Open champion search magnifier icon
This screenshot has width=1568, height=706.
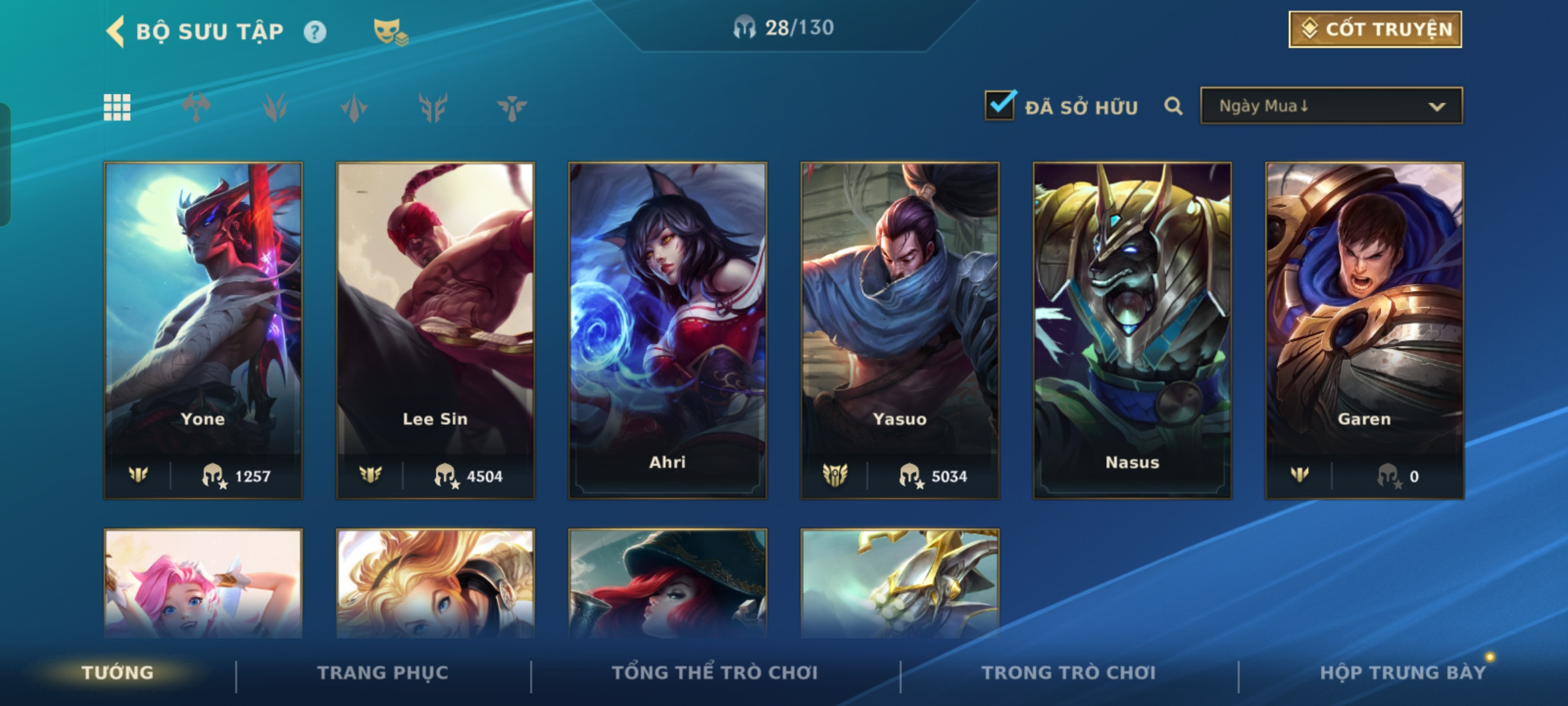coord(1173,106)
